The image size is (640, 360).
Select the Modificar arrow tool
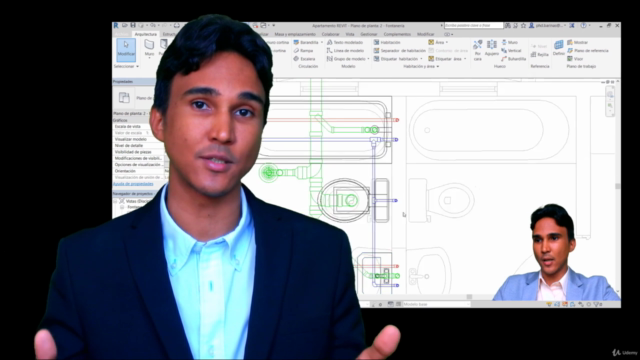[x=126, y=49]
